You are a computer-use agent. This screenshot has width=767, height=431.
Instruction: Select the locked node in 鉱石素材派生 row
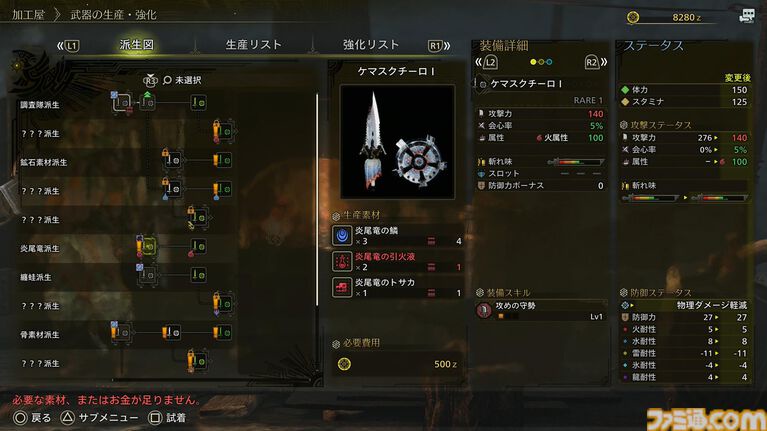tap(173, 160)
